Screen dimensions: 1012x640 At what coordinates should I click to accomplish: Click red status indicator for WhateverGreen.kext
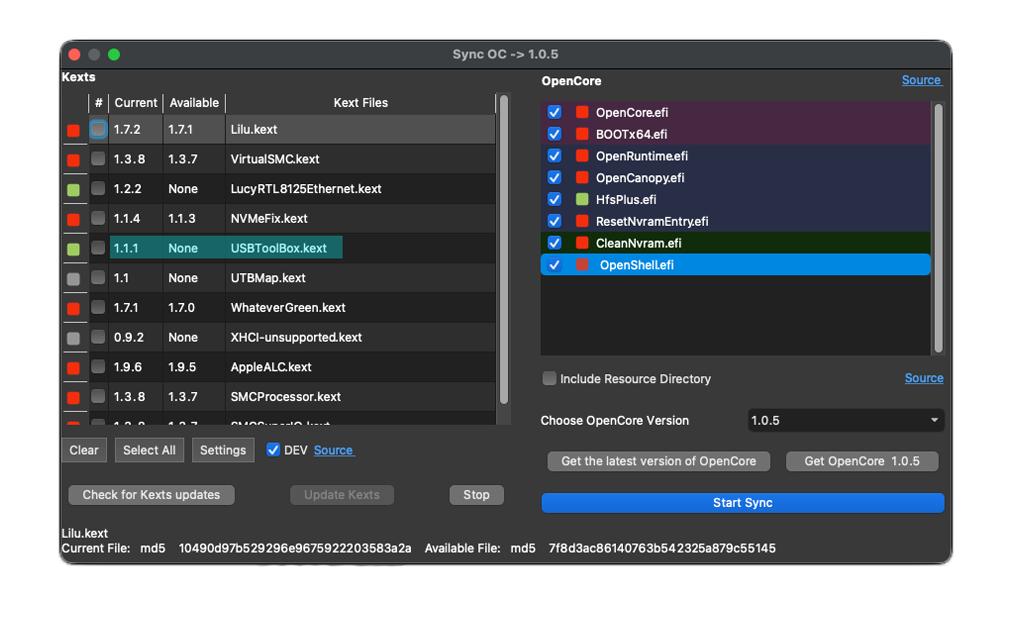(x=74, y=308)
